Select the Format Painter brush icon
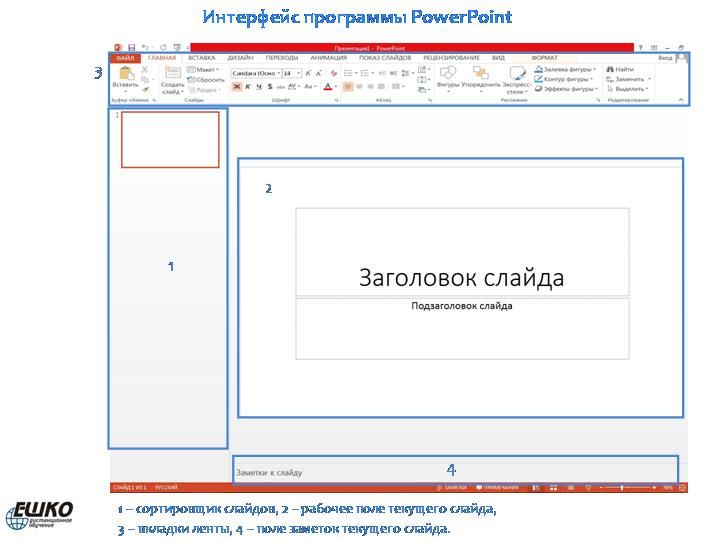The image size is (720, 540). 145,90
